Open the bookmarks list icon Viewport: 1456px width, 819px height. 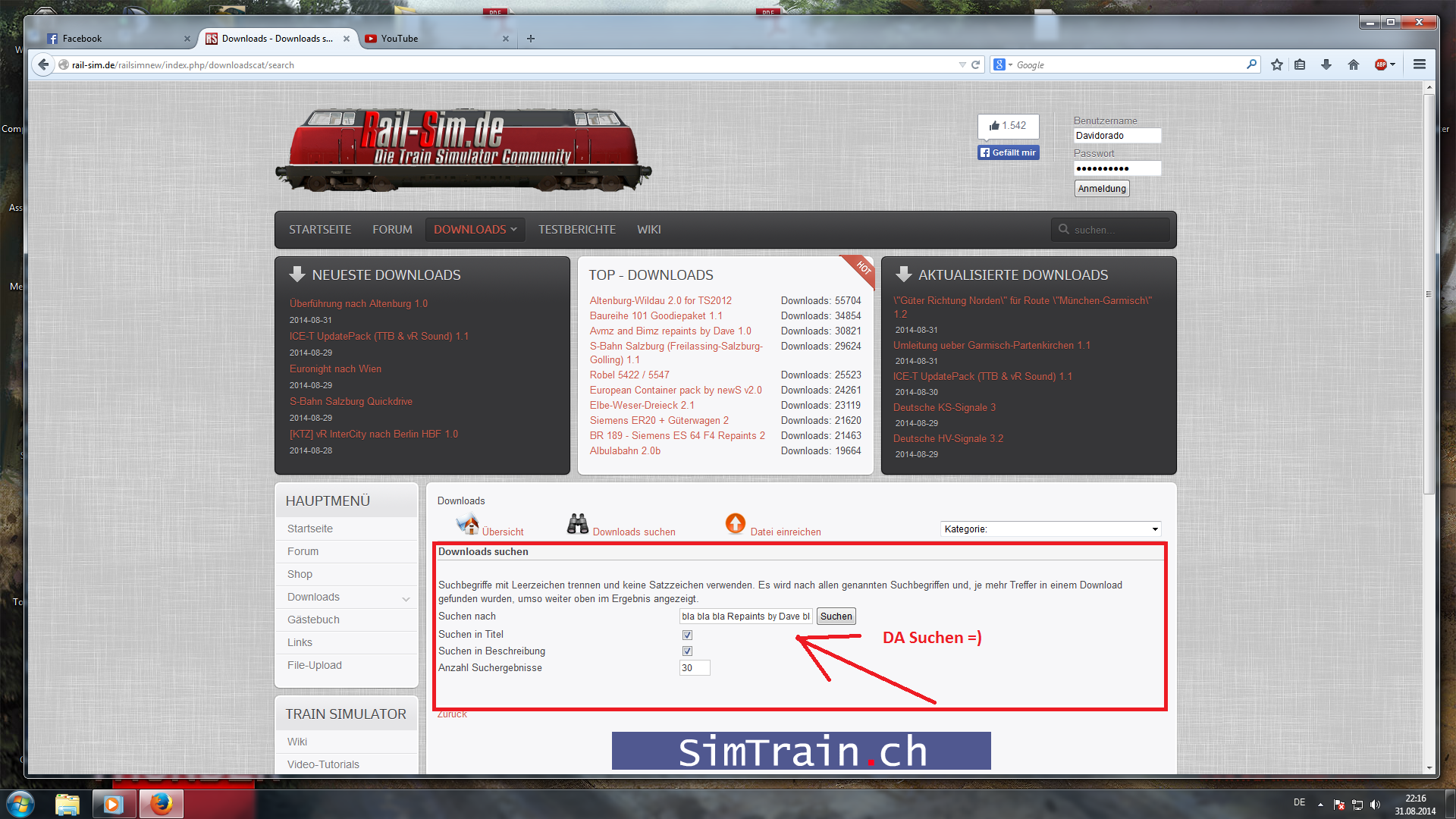pos(1300,64)
